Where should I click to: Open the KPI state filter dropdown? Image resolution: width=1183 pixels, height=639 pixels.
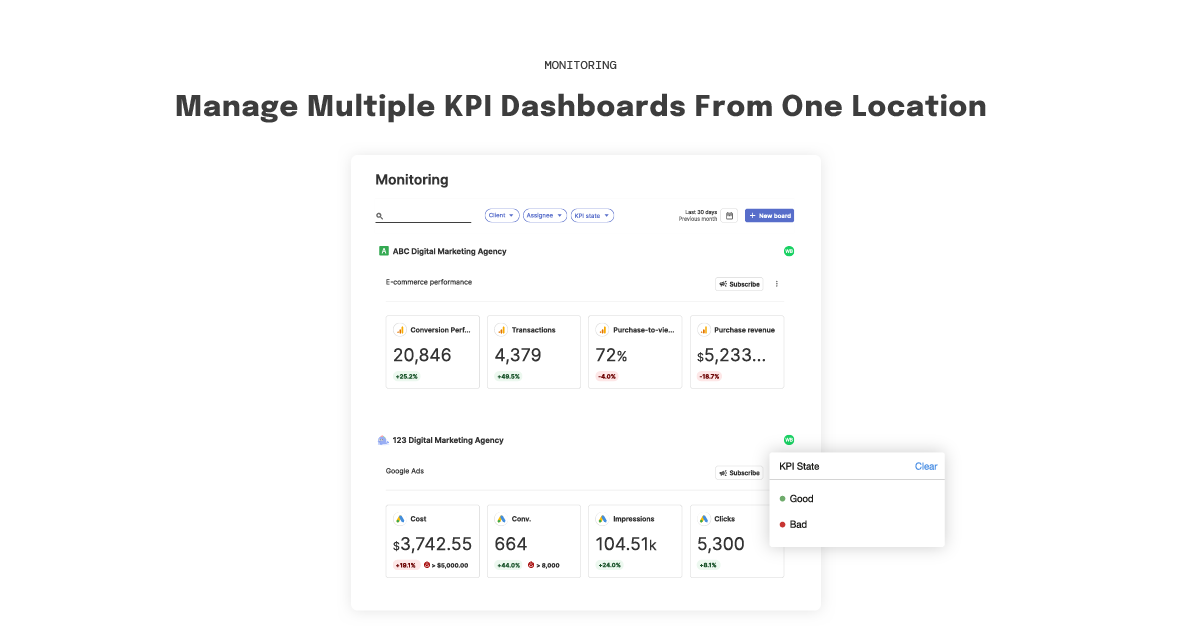pos(592,215)
